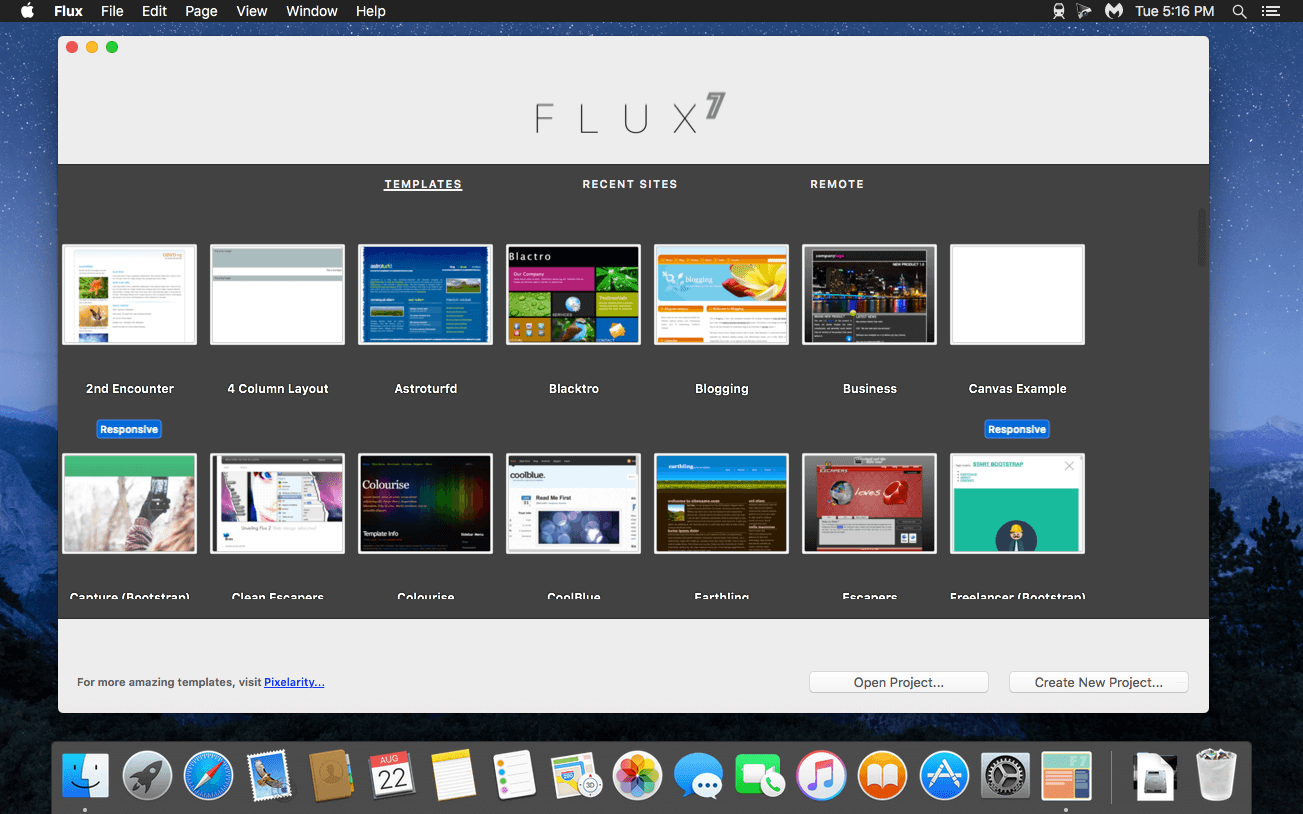Open the App Store from the Dock
The width and height of the screenshot is (1303, 814).
click(944, 776)
